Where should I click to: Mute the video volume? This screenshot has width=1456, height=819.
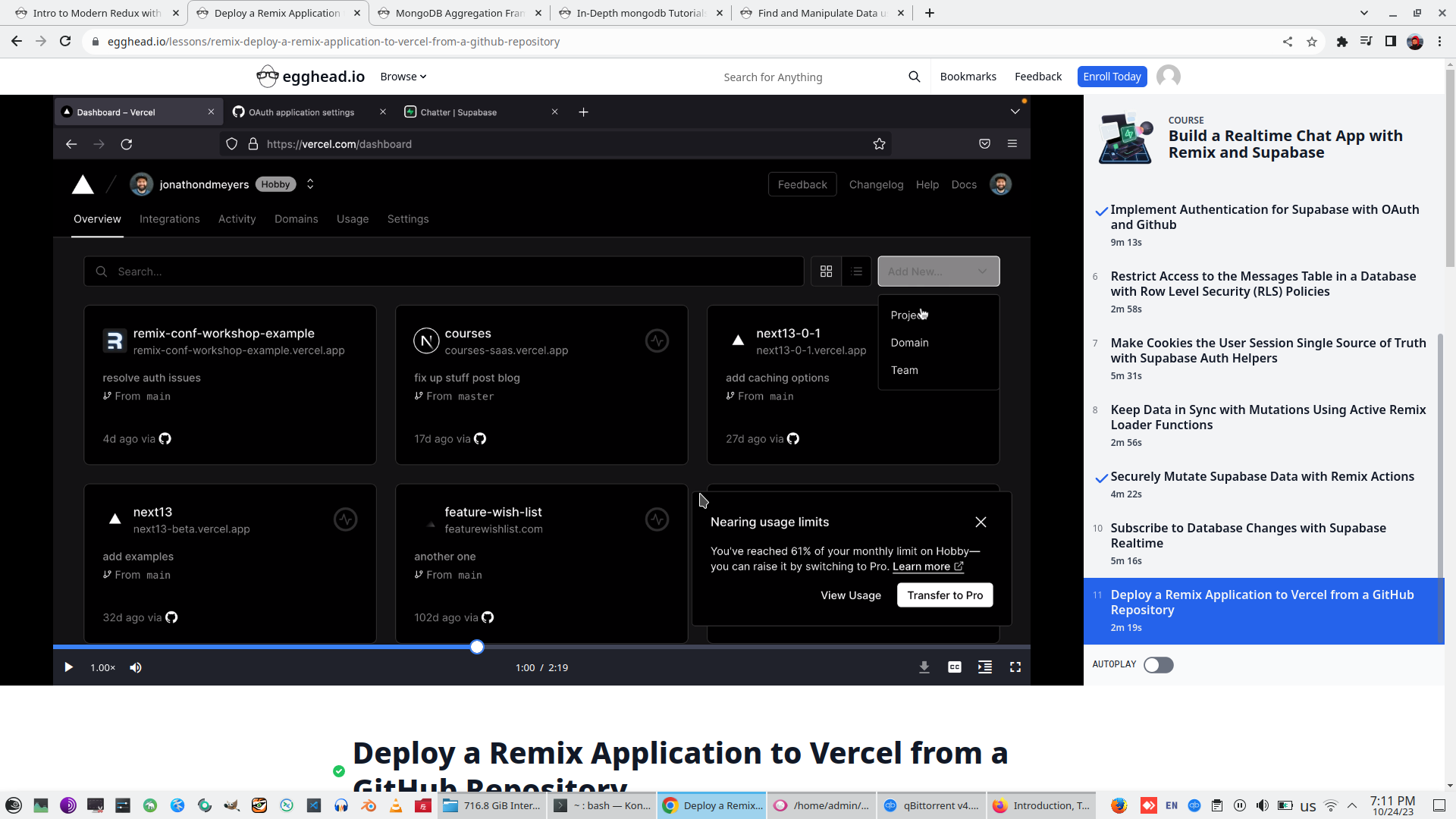(x=136, y=667)
